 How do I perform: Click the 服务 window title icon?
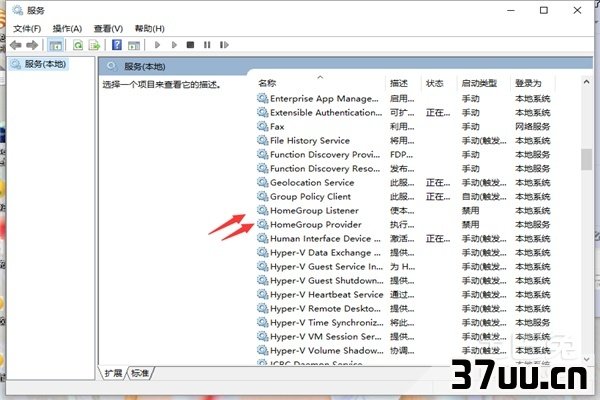(x=18, y=10)
